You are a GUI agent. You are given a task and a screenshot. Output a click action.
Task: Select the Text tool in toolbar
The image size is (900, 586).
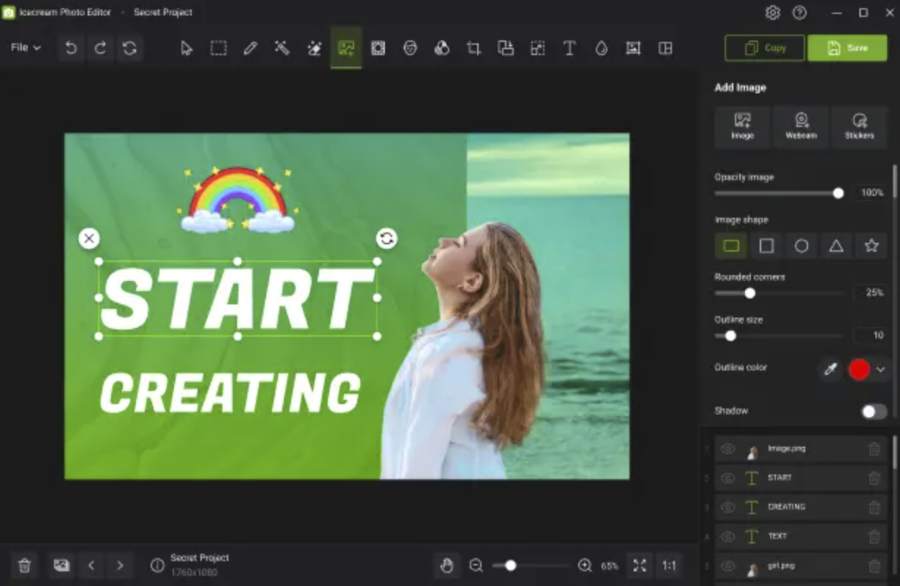coord(569,48)
